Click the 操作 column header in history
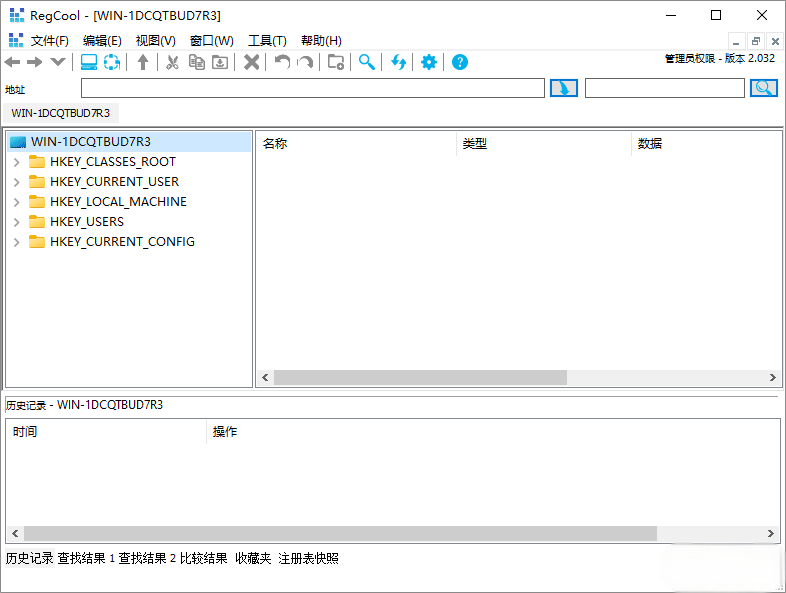 coord(493,432)
